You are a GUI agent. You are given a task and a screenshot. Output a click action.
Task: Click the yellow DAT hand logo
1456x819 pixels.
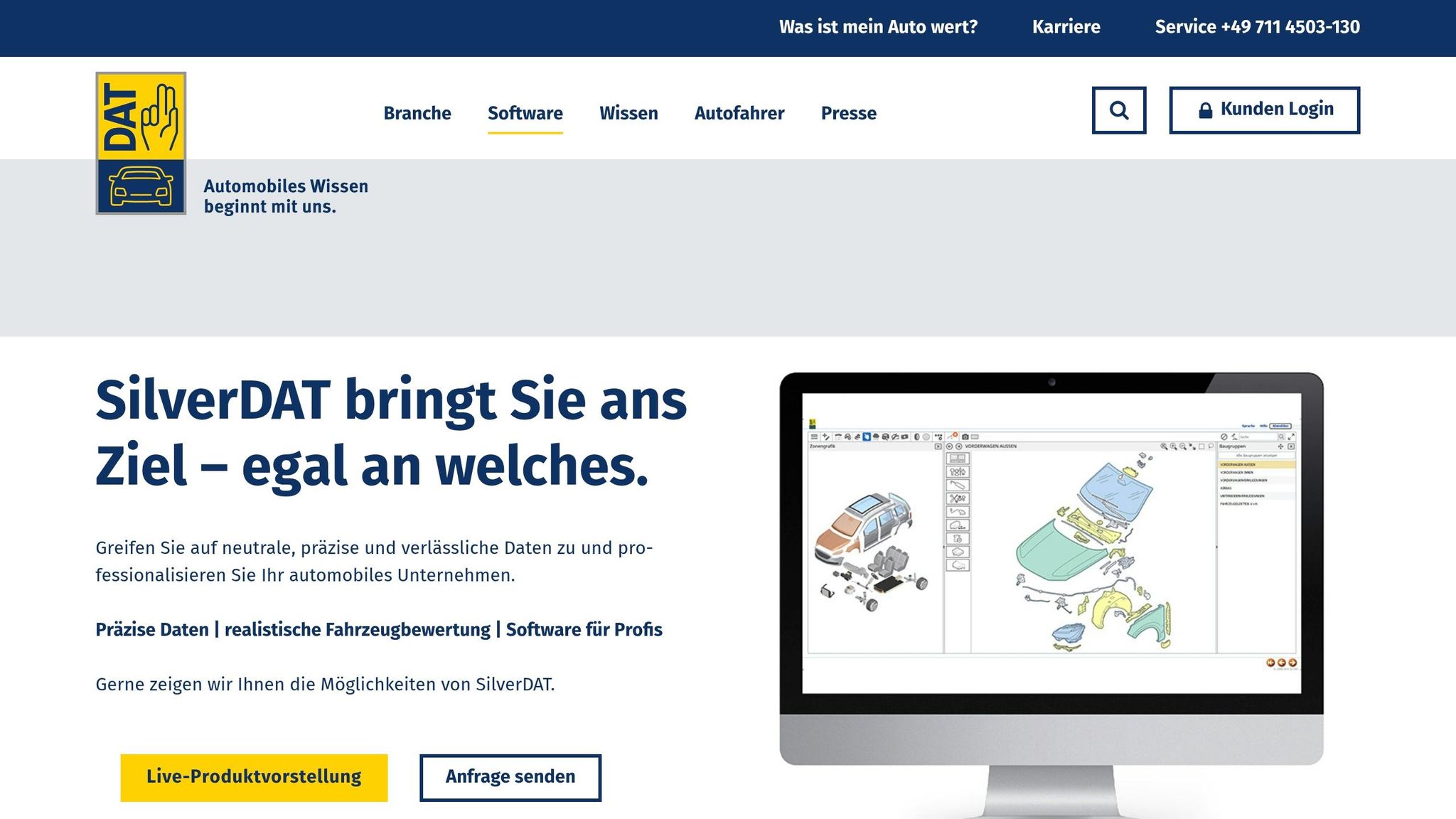tap(141, 116)
